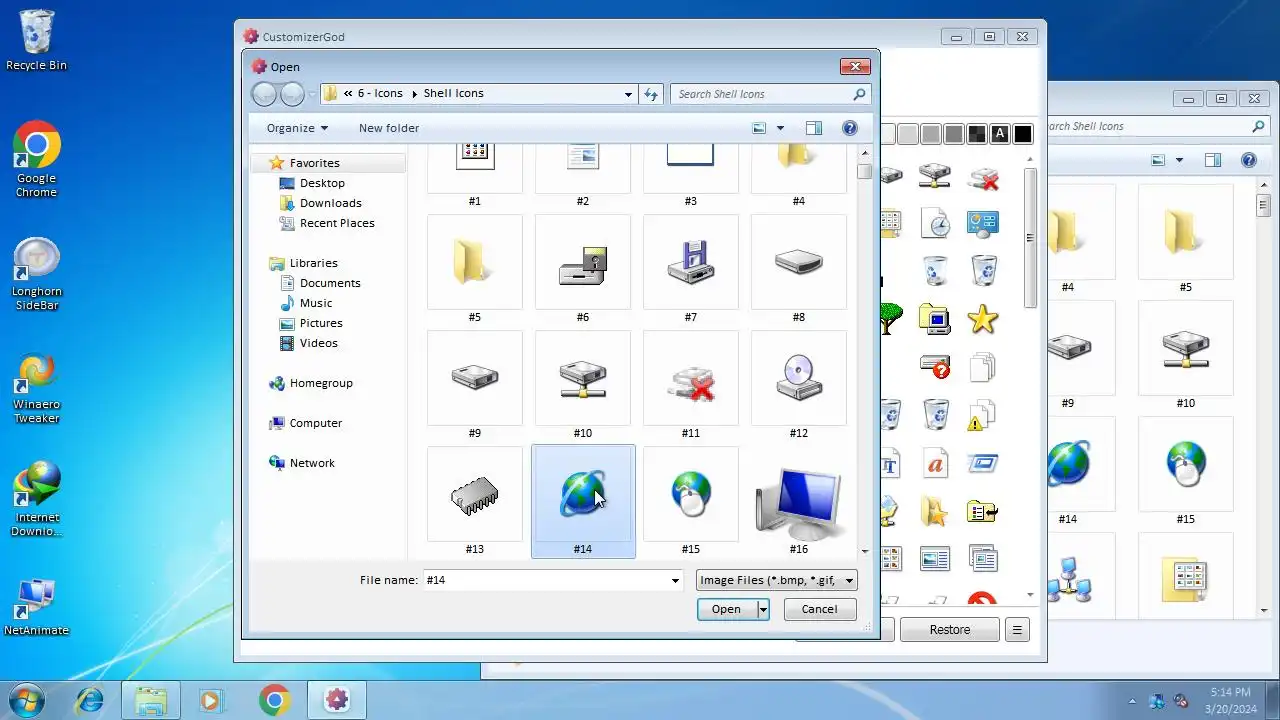
Task: Choose the #16 computer monitor icon file
Action: (x=799, y=501)
